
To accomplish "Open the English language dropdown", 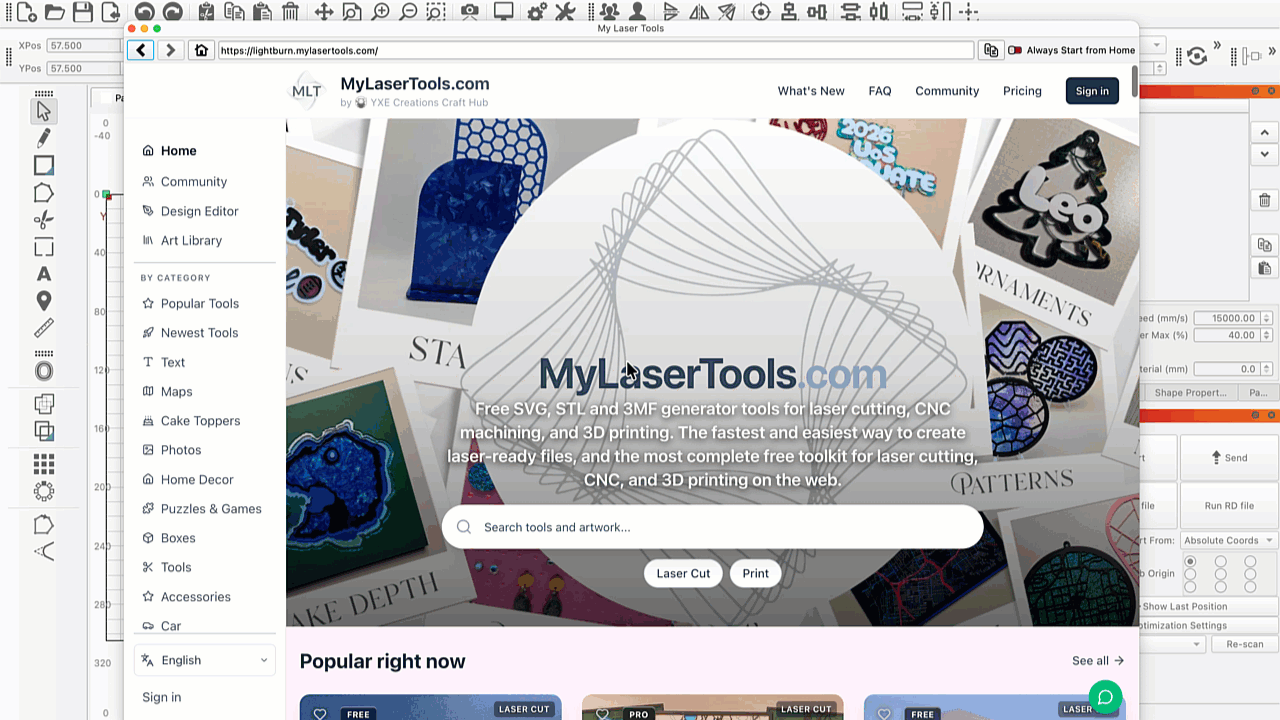I will tap(205, 660).
